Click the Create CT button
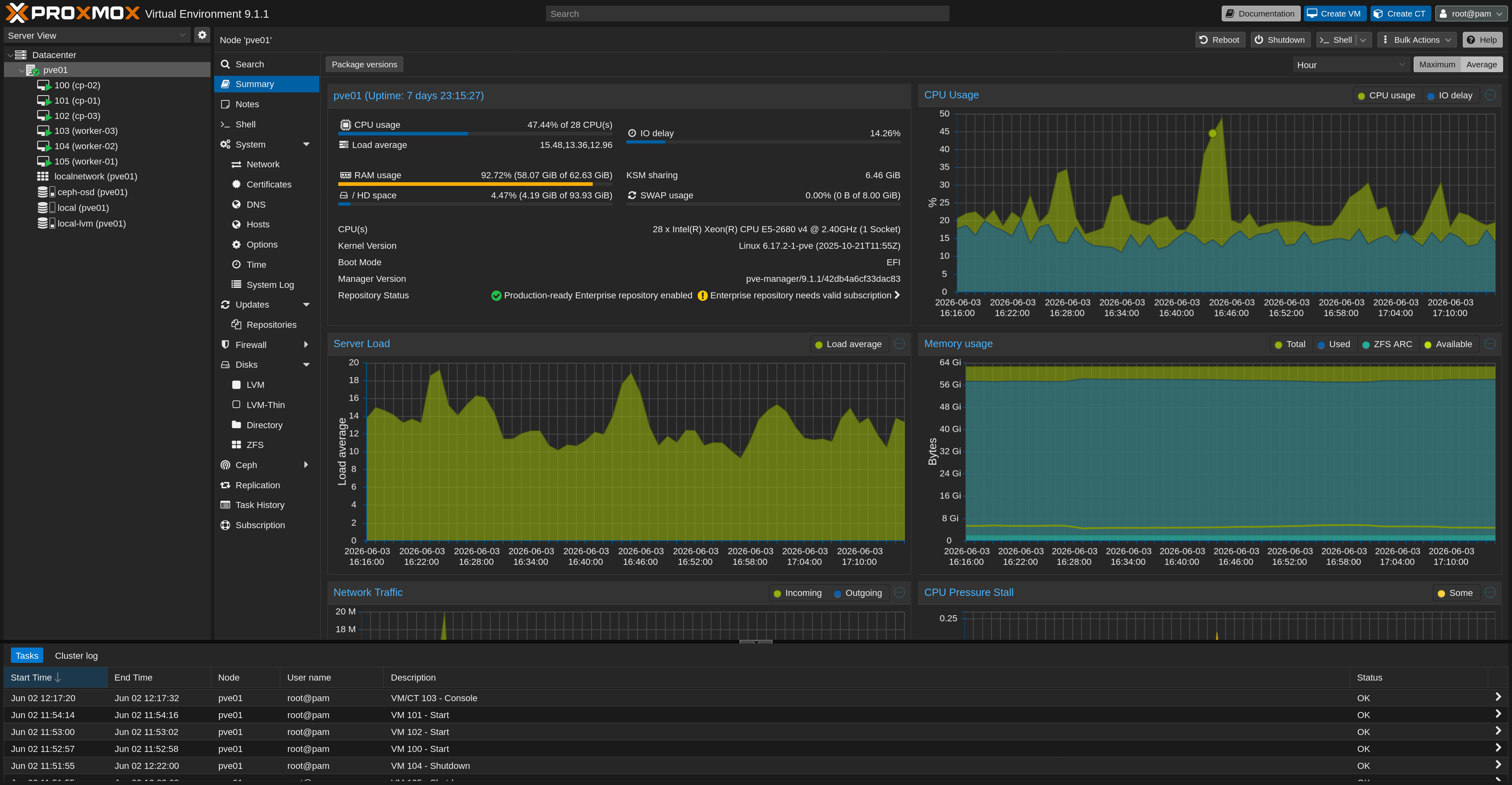 pos(1401,13)
